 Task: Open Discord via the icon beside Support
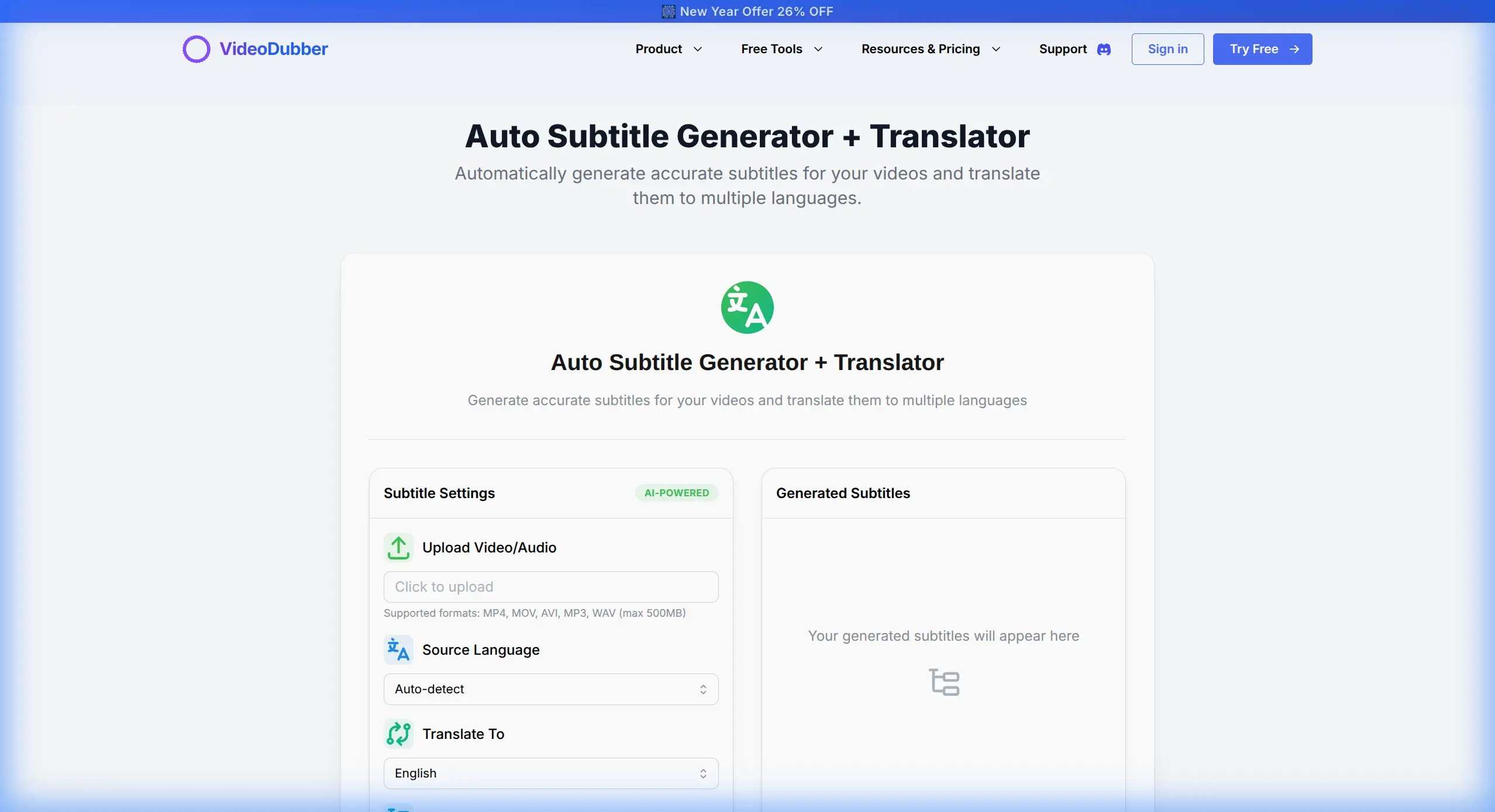pyautogui.click(x=1104, y=49)
